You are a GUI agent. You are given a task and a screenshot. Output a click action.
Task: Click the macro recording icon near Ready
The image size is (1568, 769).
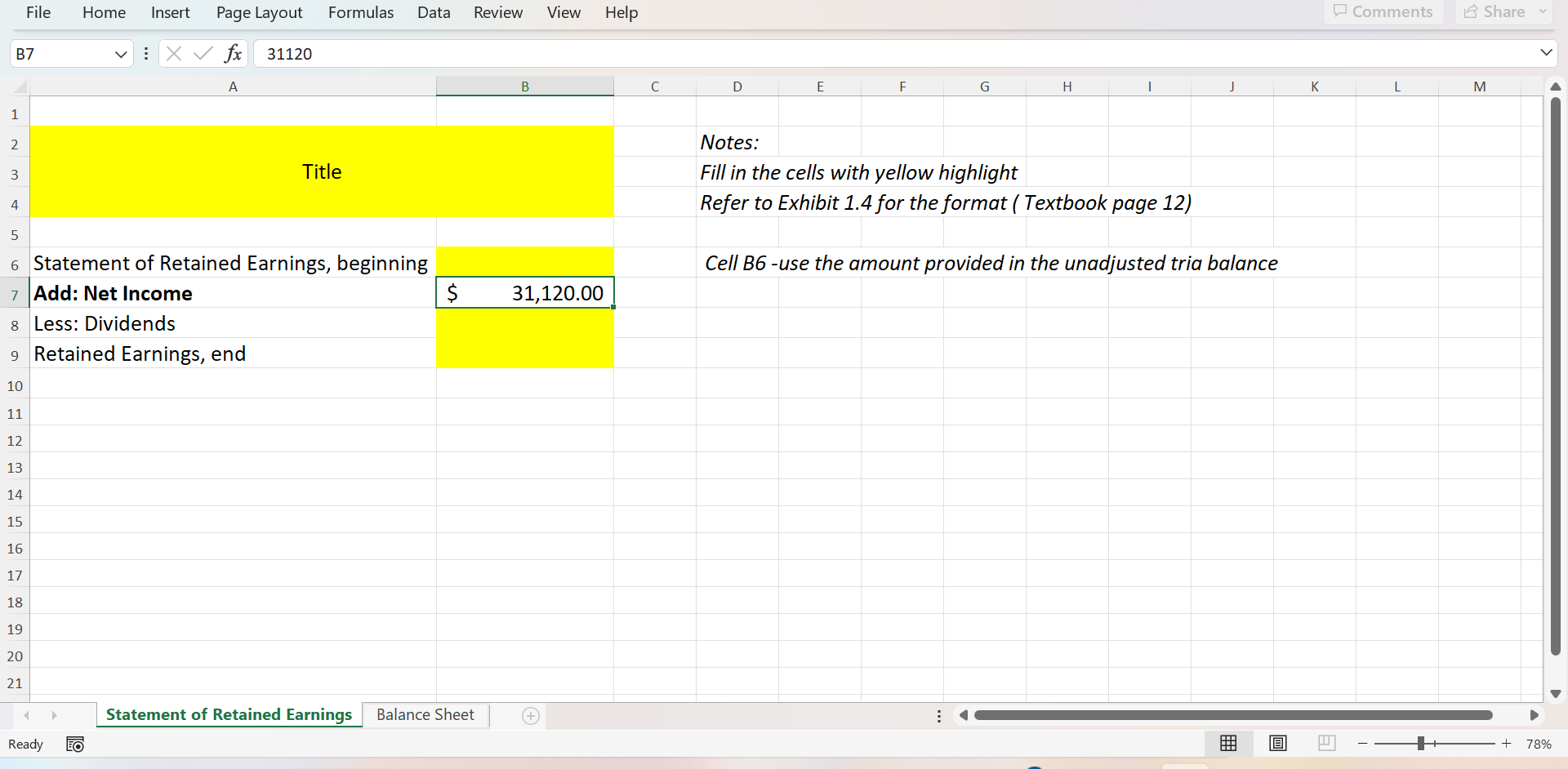tap(73, 744)
